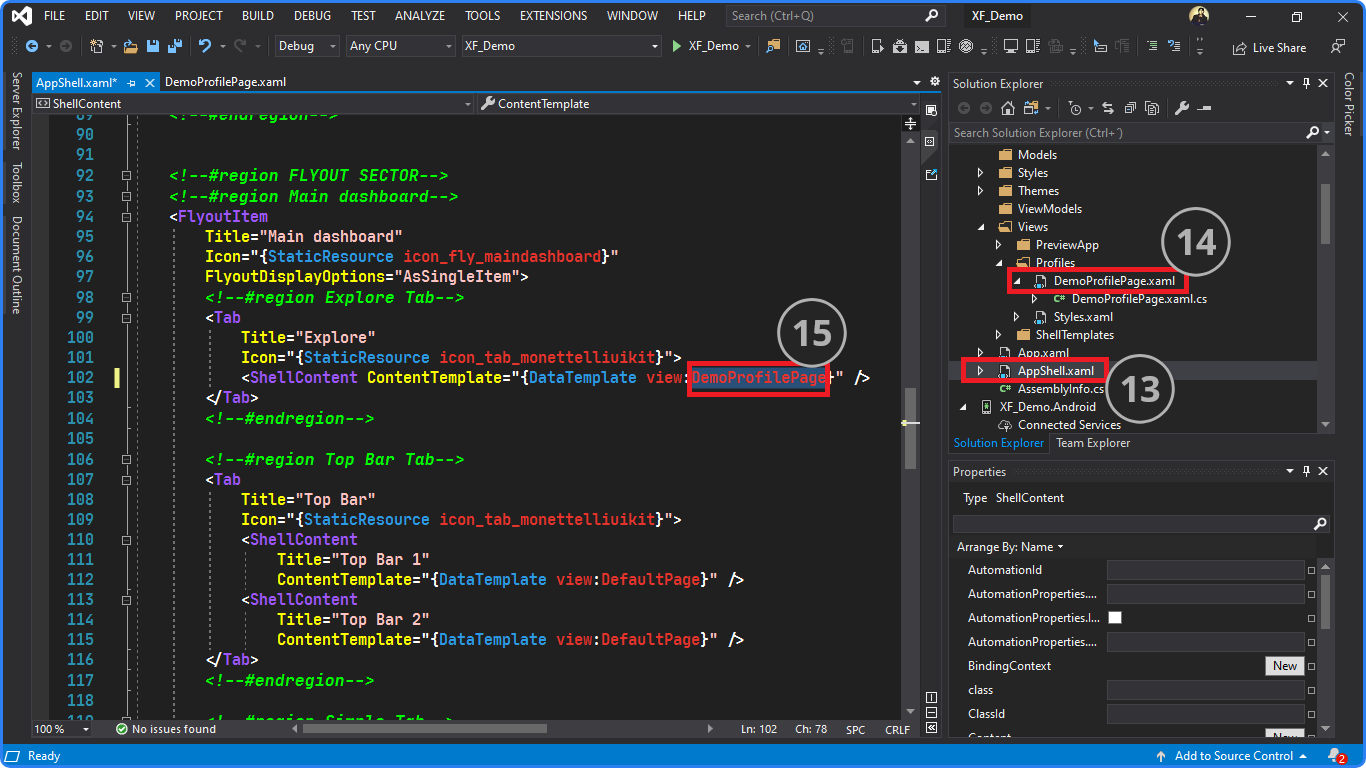Image resolution: width=1366 pixels, height=768 pixels.
Task: Click Collapse All icon in Solution Explorer
Action: [1130, 108]
